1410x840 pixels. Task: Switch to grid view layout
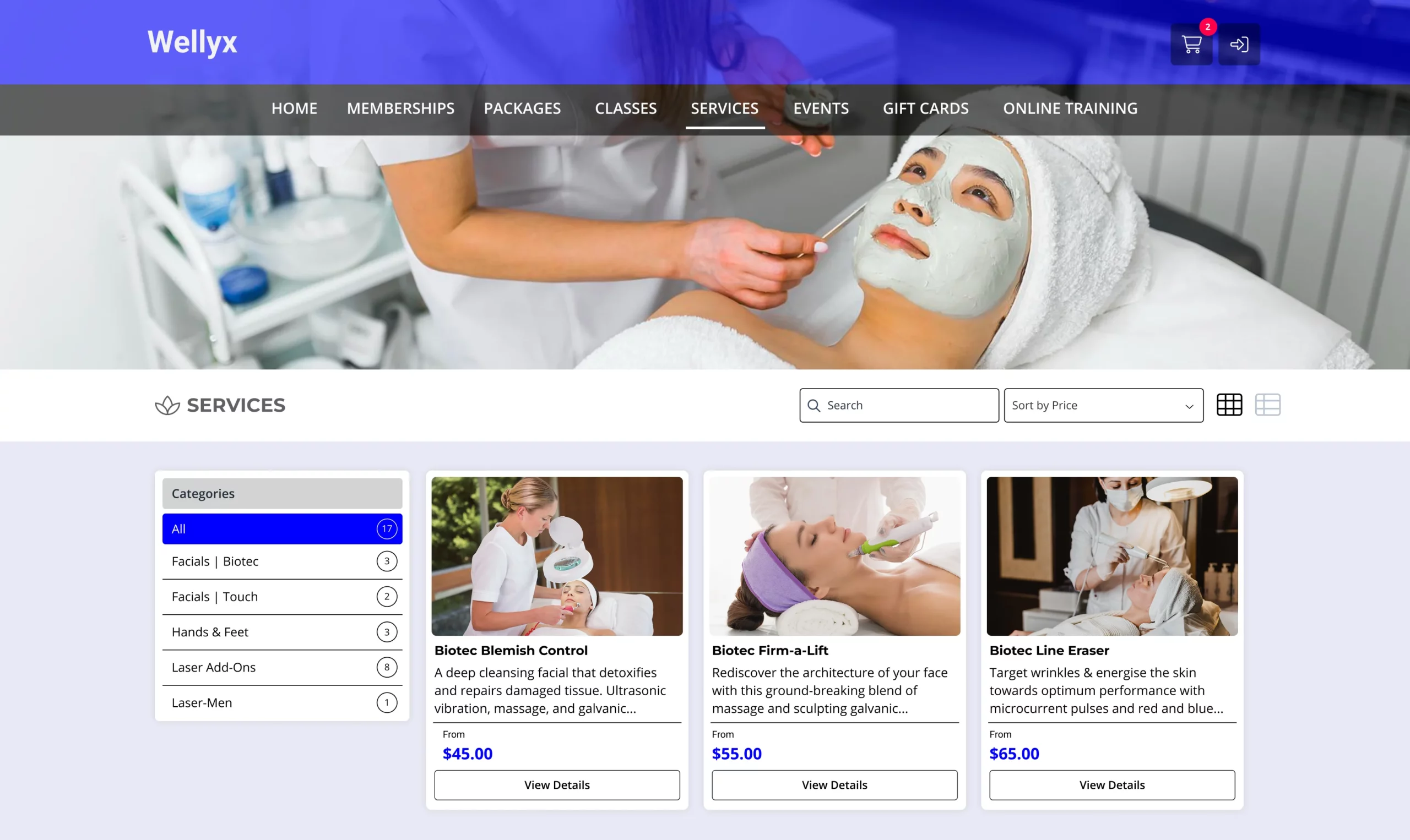(1229, 405)
